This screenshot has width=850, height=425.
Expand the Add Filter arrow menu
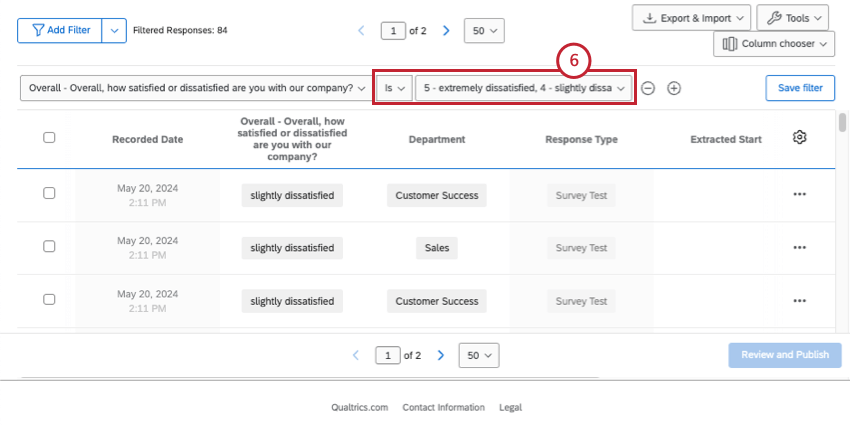click(115, 31)
